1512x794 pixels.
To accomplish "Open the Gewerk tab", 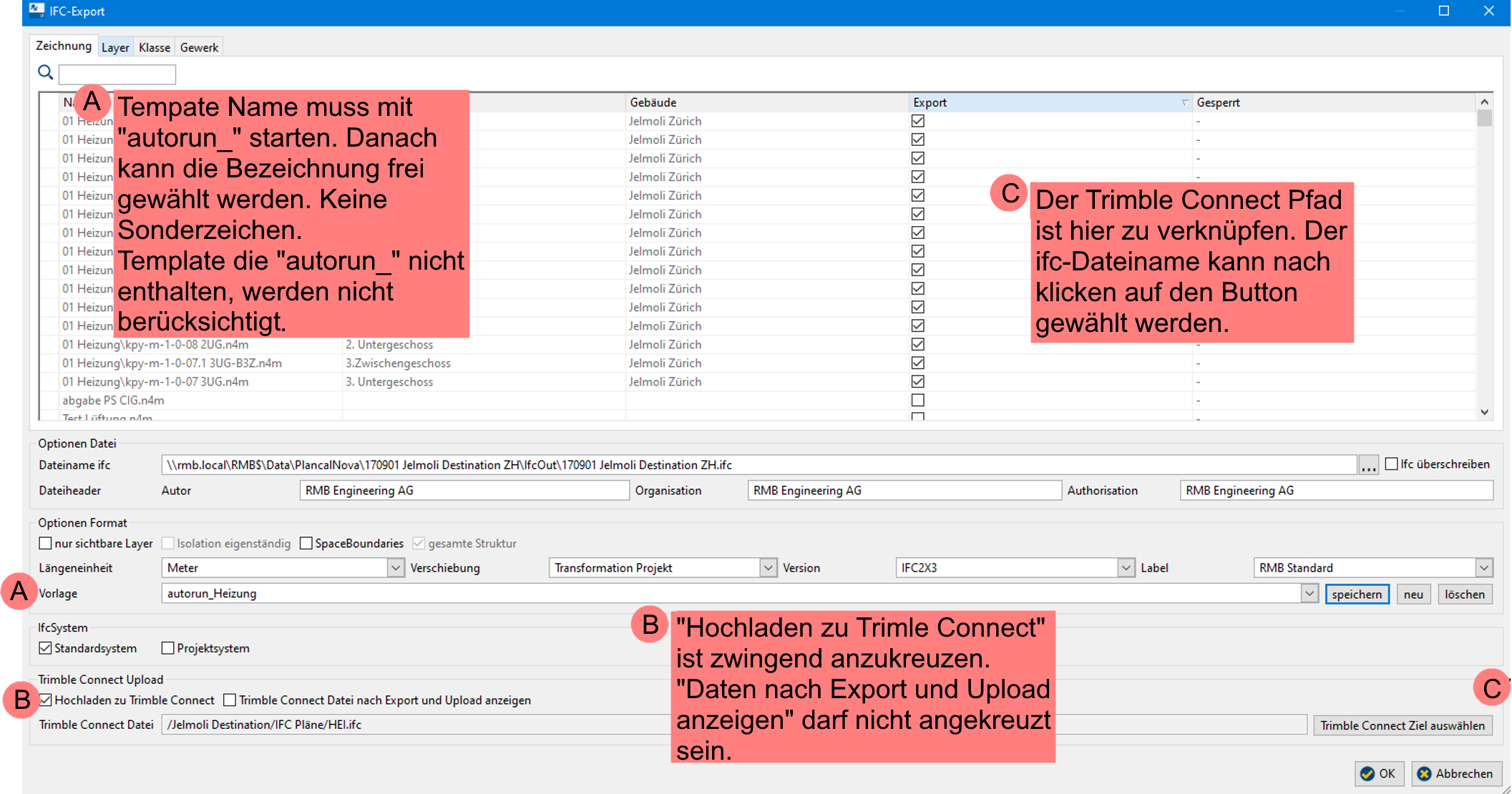I will 199,47.
